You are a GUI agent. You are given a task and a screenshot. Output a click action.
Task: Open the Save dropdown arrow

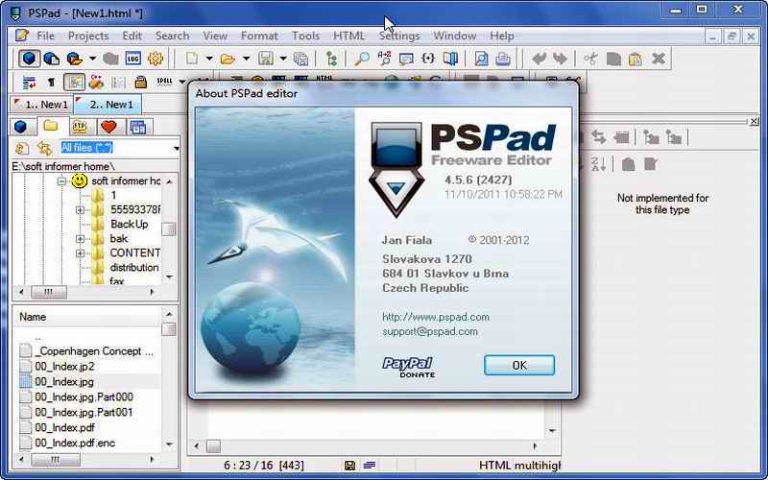[283, 59]
